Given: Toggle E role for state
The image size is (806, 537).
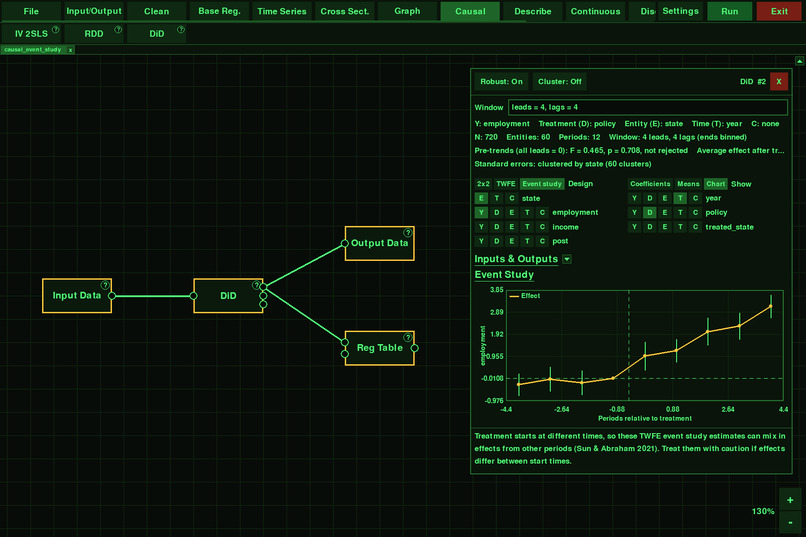Looking at the screenshot, I should coord(481,198).
